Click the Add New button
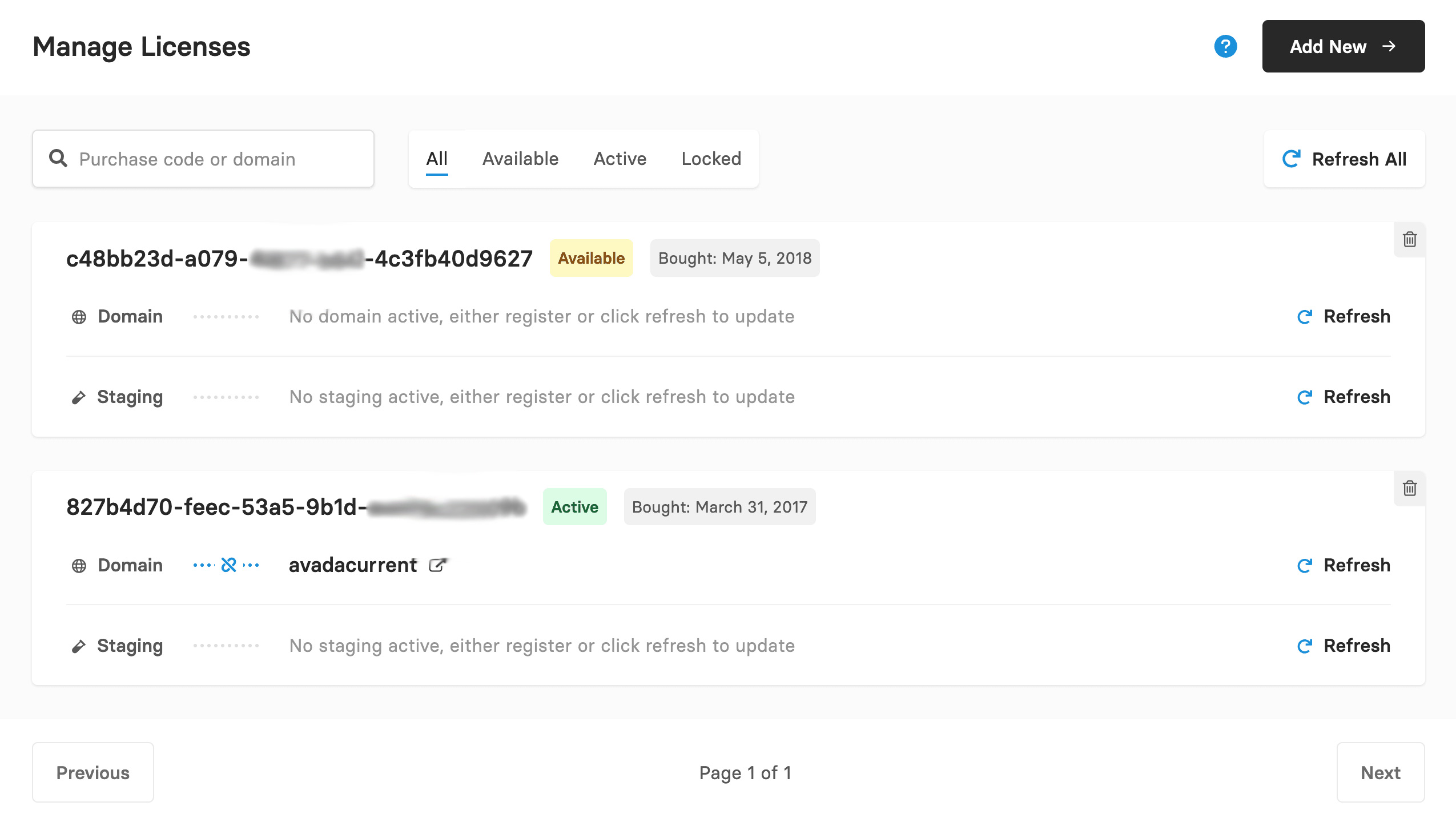Screen dimensions: 1456x822 point(1343,46)
